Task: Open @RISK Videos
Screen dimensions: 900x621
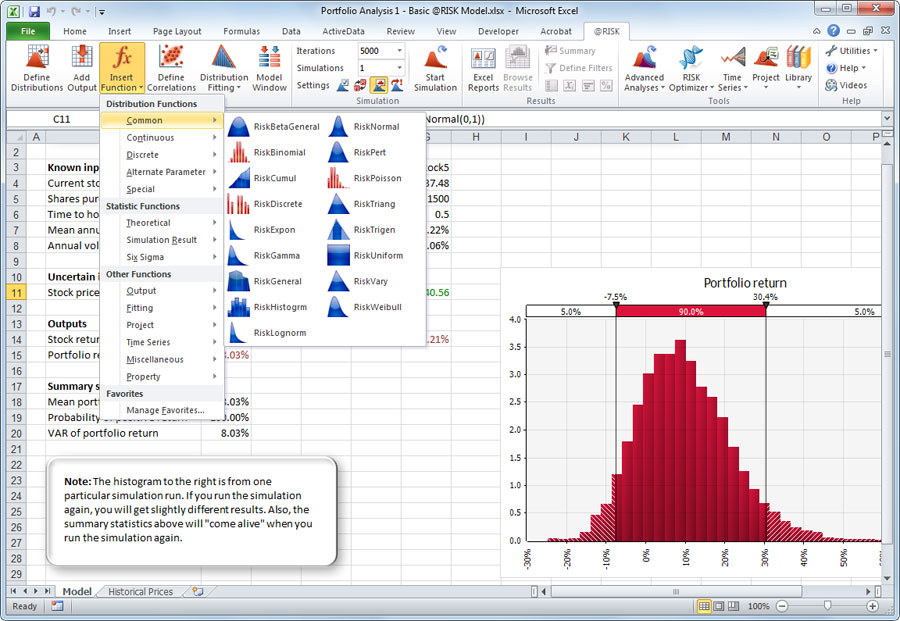Action: pos(846,85)
